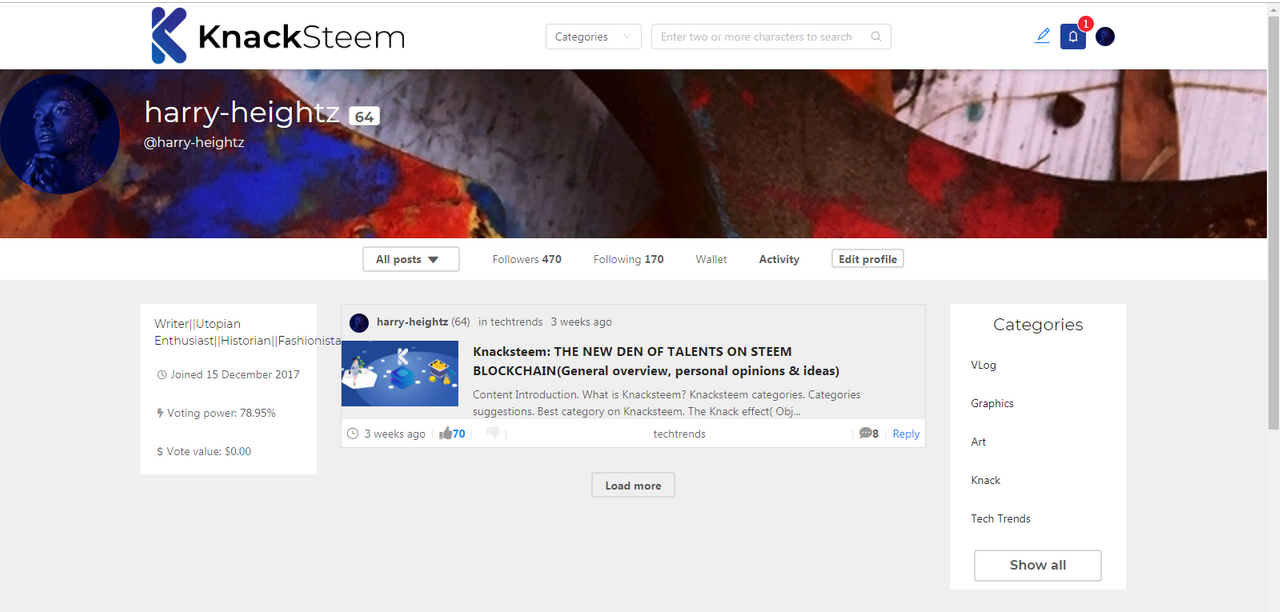Open the Following 170 list

click(628, 259)
